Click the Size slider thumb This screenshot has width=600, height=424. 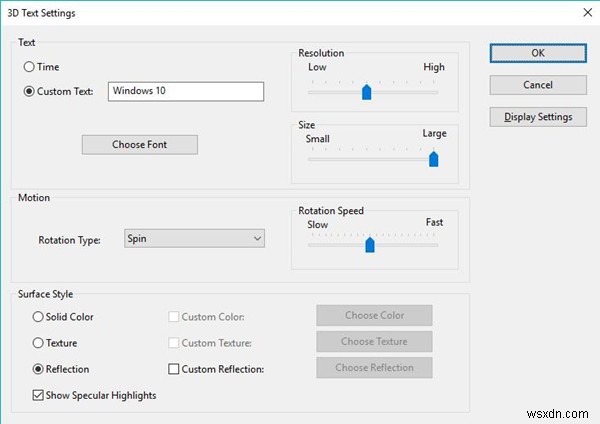point(434,159)
